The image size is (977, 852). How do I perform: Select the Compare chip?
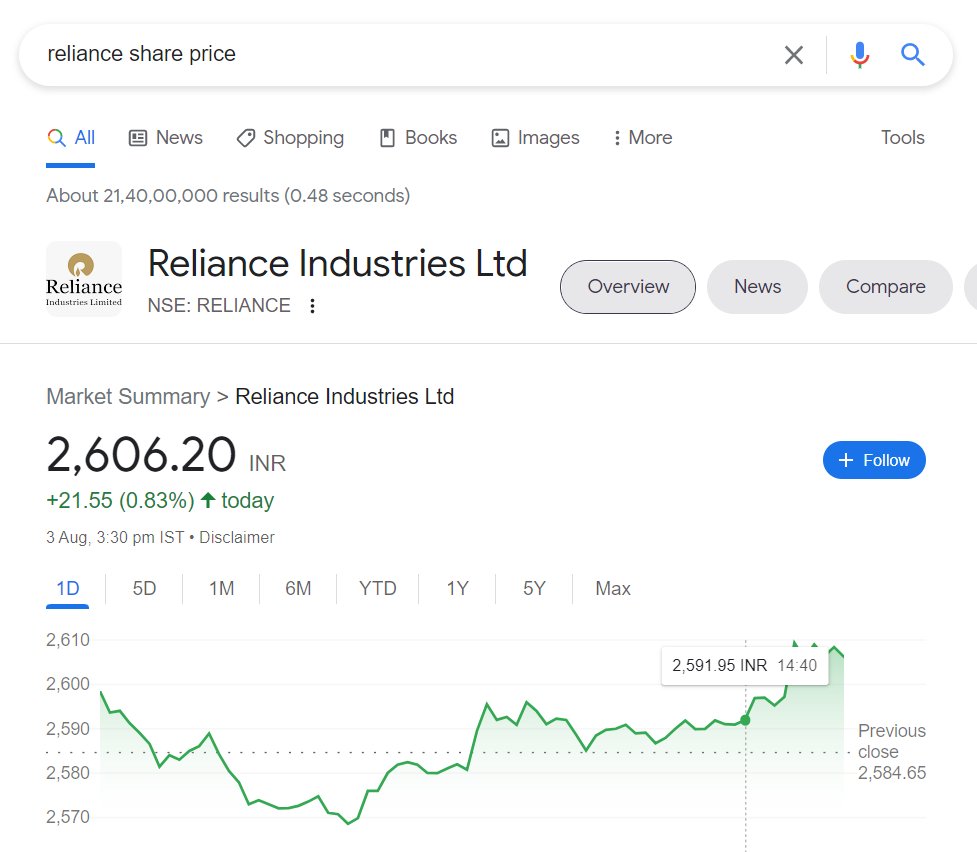click(885, 287)
